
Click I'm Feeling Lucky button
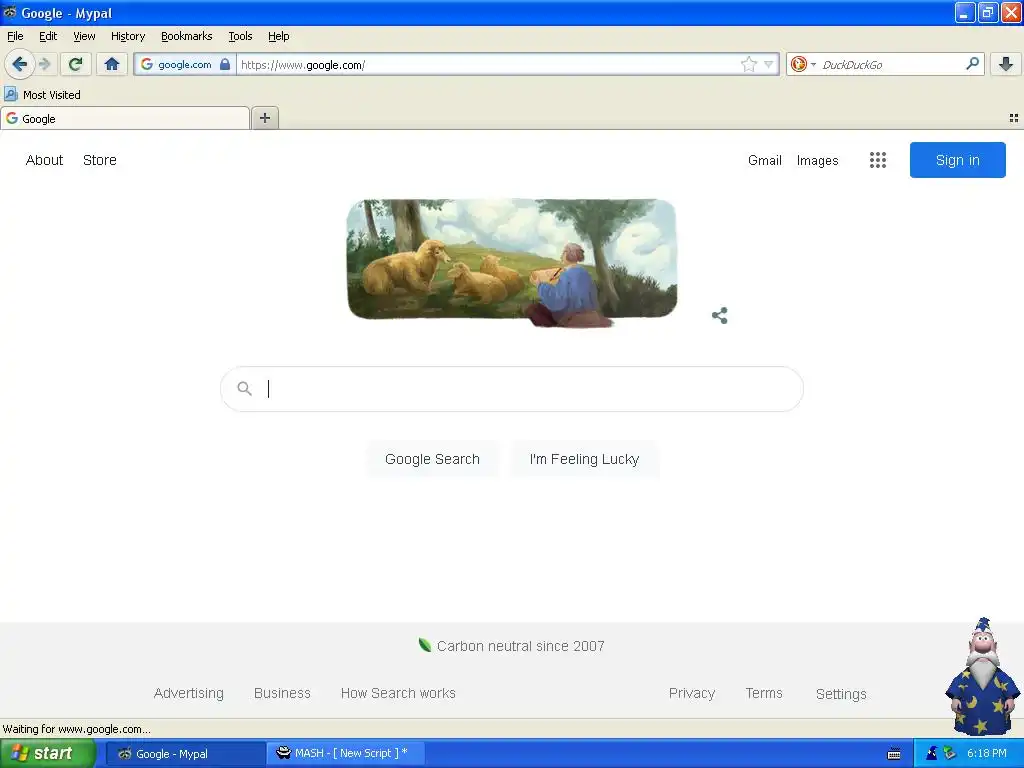[x=584, y=459]
